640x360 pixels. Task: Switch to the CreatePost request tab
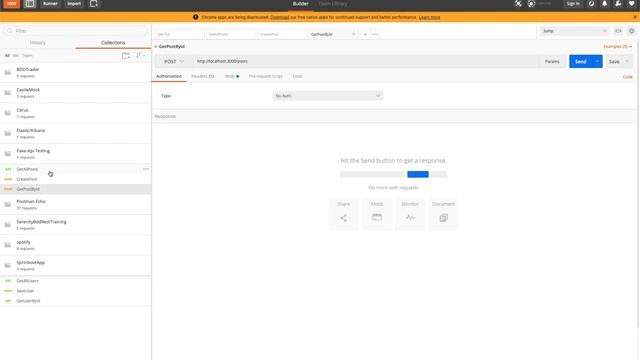tap(282, 34)
